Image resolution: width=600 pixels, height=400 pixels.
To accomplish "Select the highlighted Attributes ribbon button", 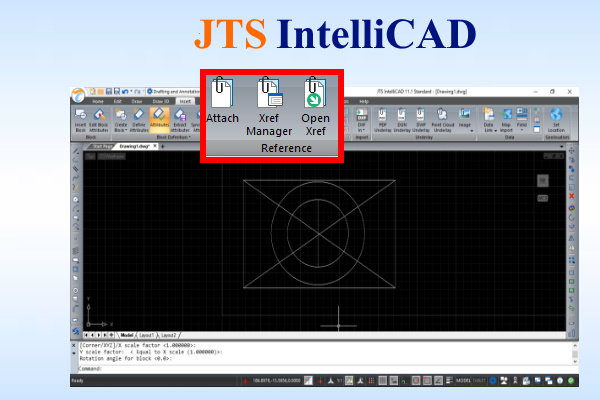I will click(159, 119).
